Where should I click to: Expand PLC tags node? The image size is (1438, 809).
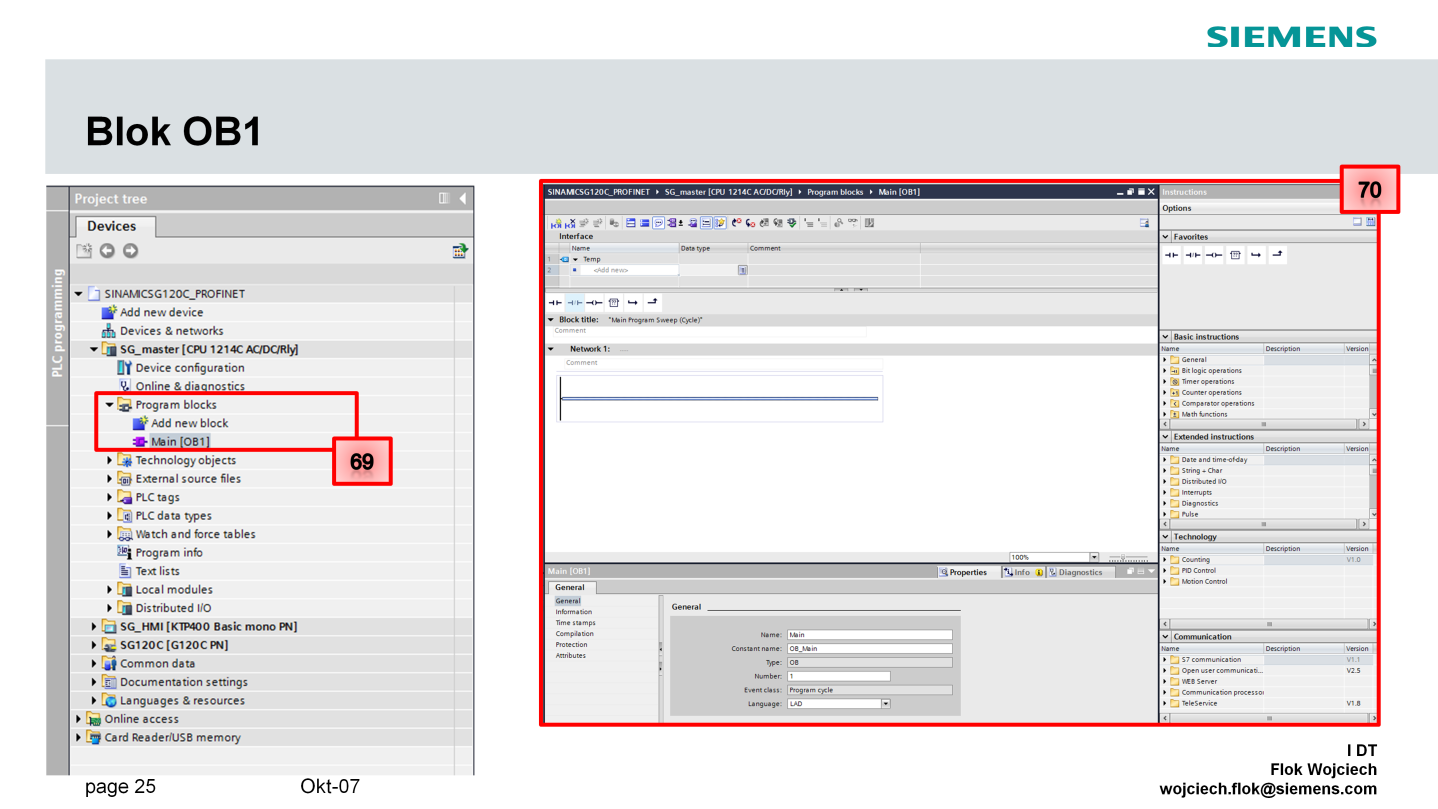click(110, 497)
